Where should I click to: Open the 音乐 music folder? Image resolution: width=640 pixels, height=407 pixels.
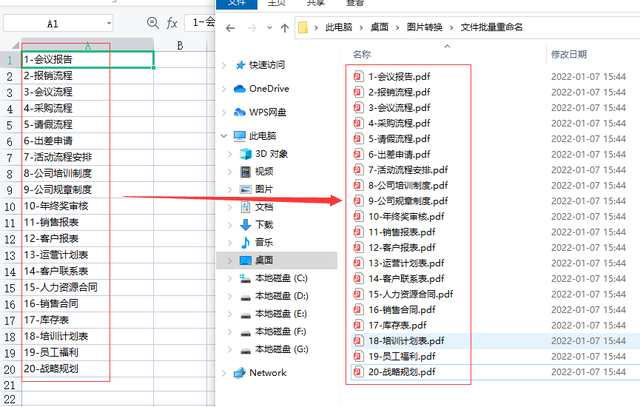[x=264, y=242]
